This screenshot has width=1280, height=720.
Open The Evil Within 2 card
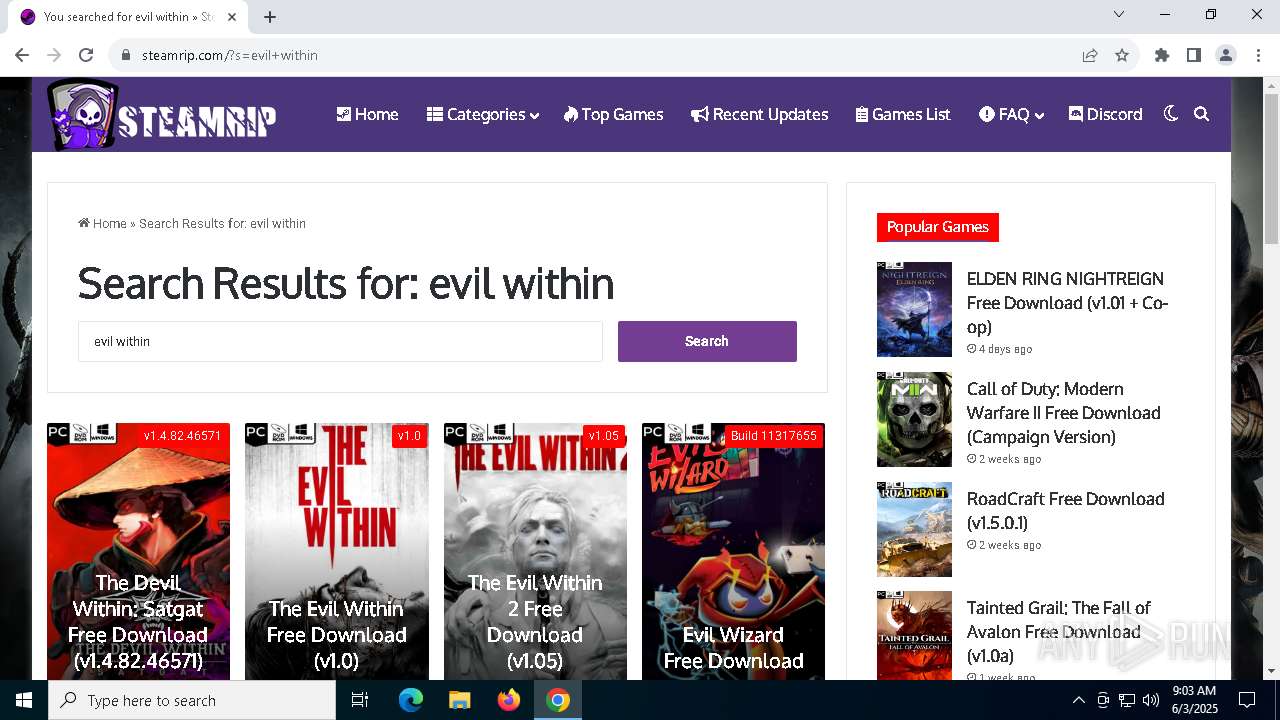pos(535,551)
